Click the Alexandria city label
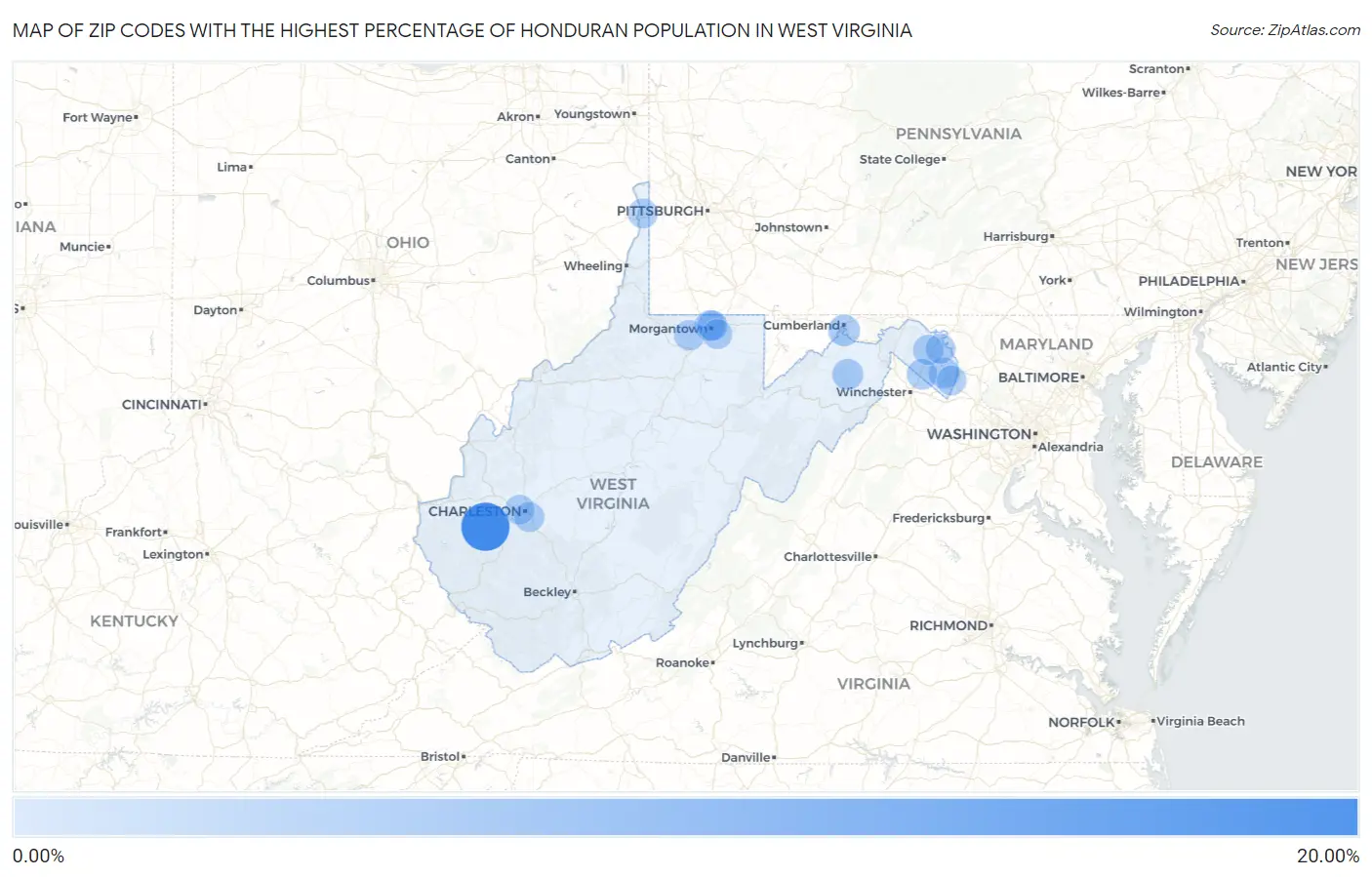Viewport: 1372px width, 877px height. pyautogui.click(x=1070, y=447)
